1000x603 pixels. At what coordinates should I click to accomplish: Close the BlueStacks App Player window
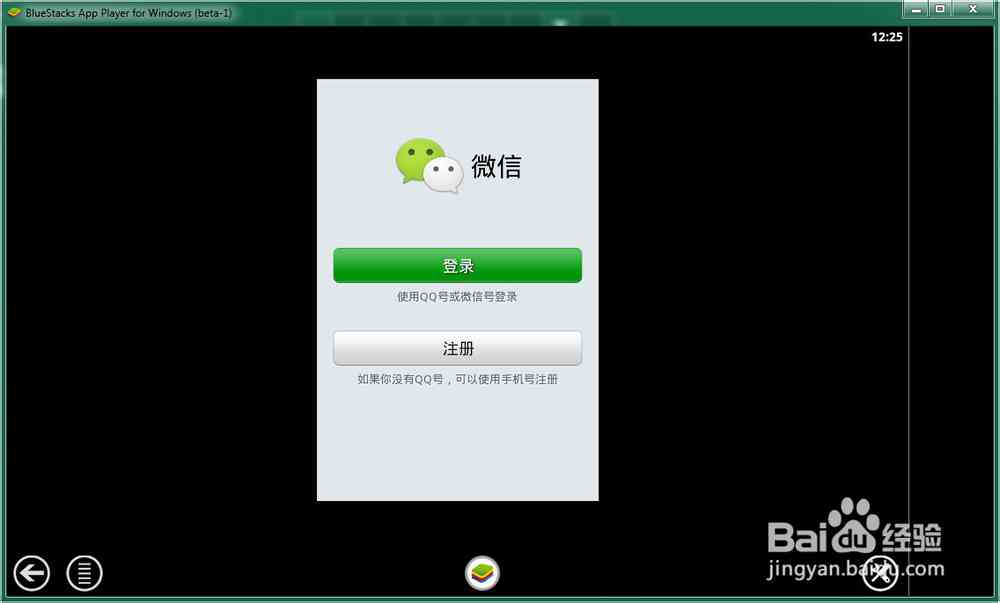(x=973, y=9)
